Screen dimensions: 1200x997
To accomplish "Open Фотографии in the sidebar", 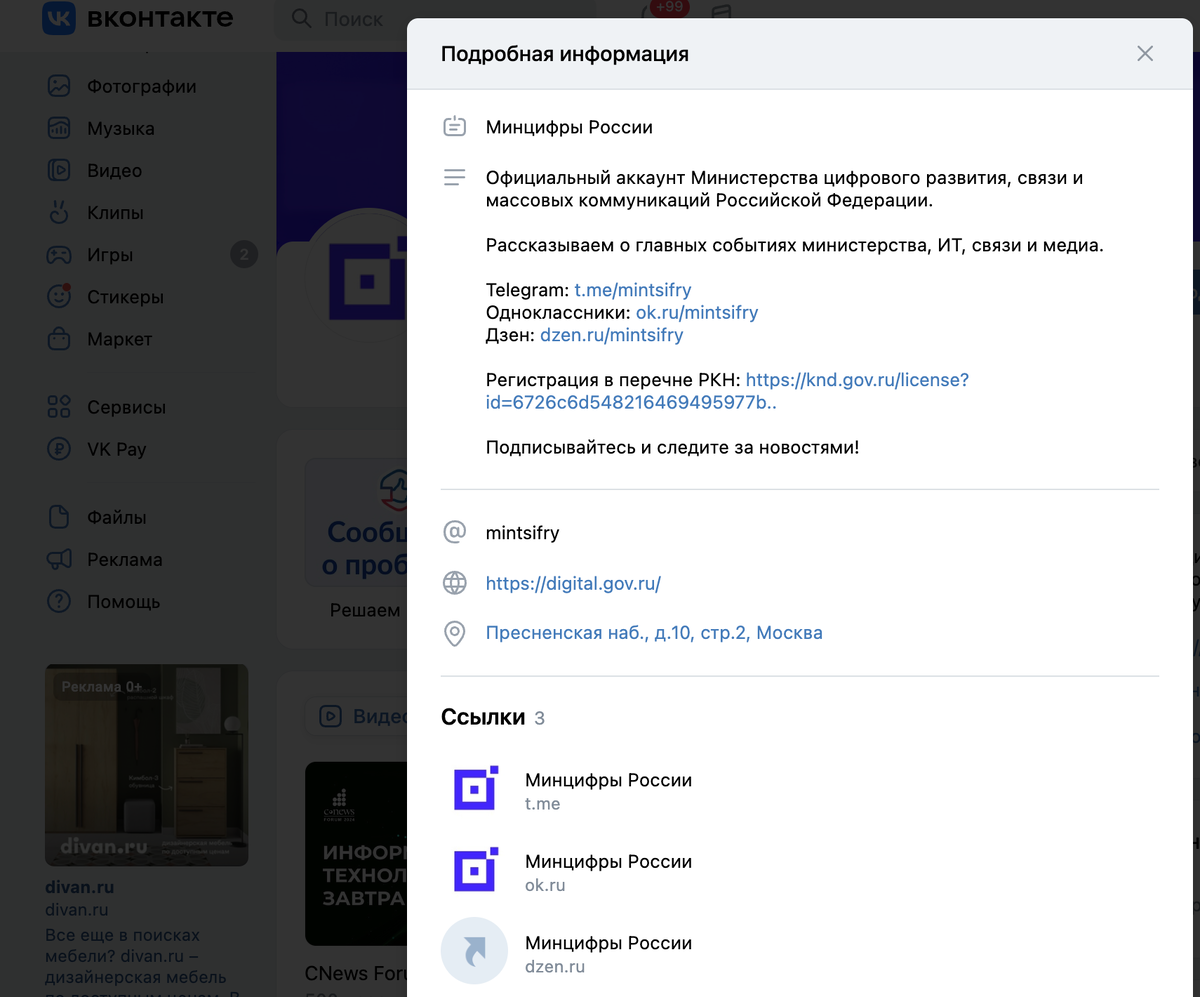I will [141, 87].
